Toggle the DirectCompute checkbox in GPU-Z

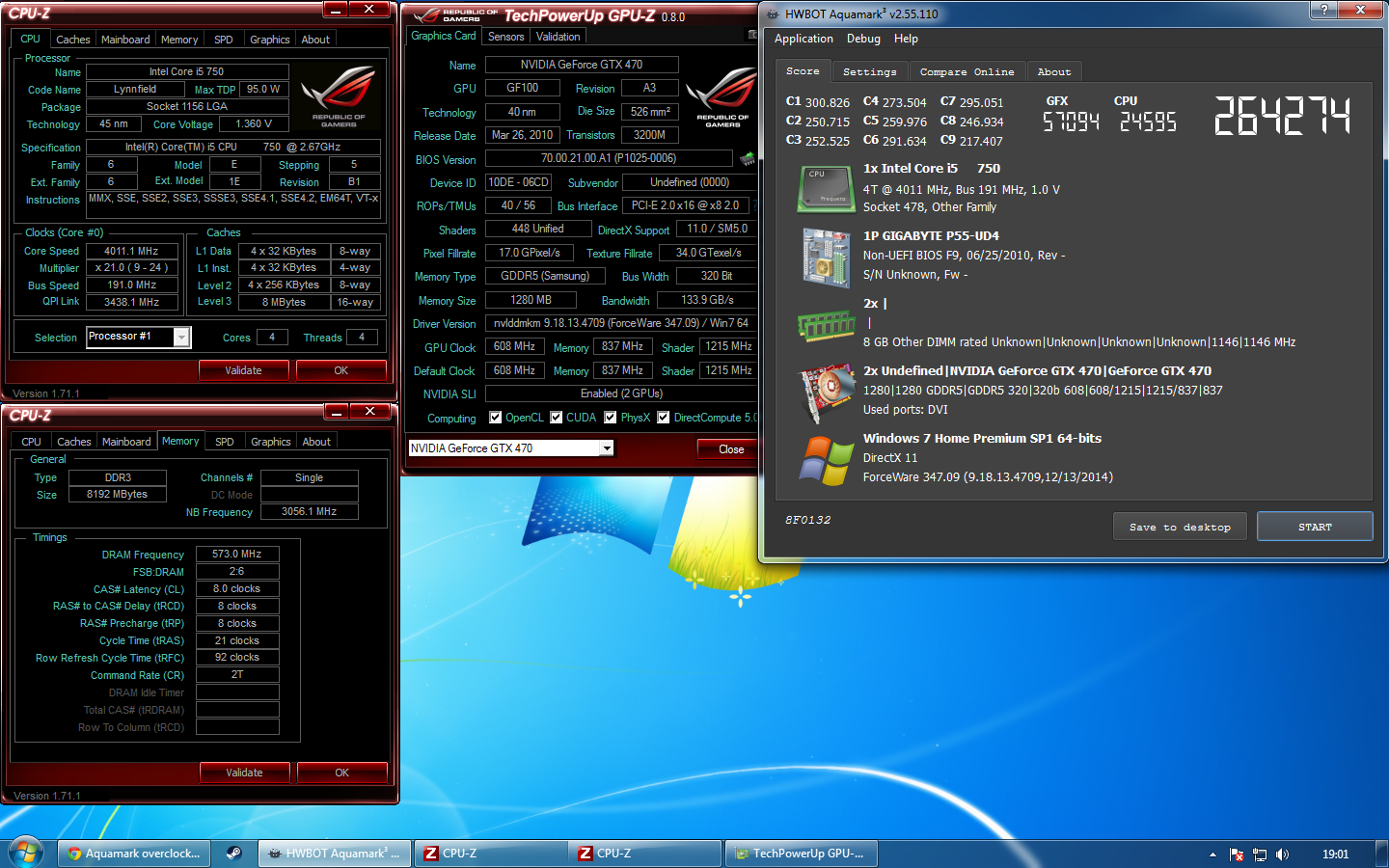663,418
